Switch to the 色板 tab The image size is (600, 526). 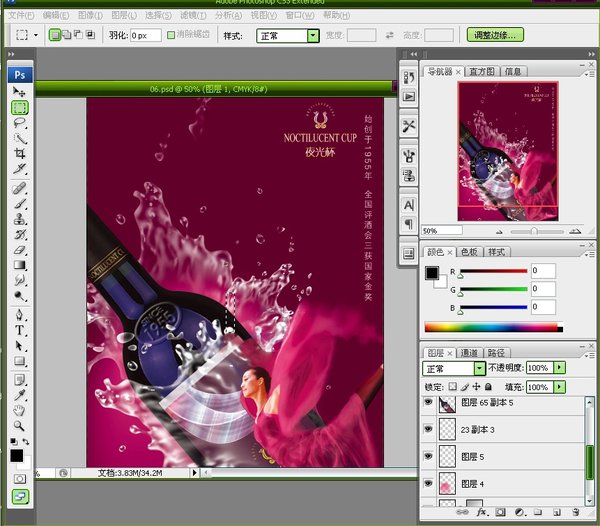click(x=469, y=252)
